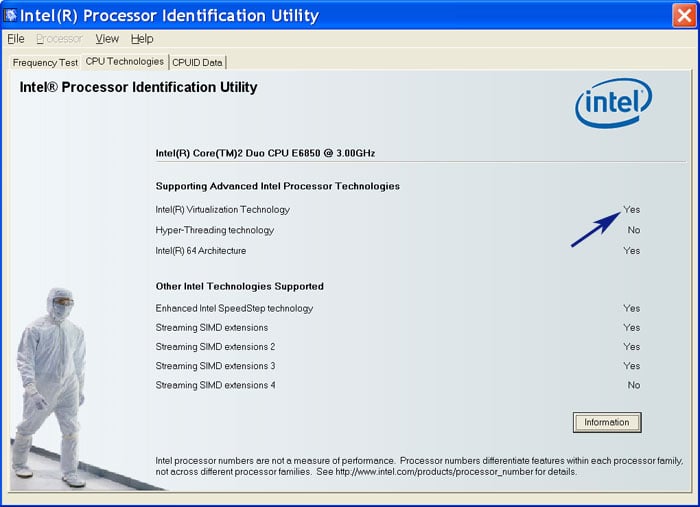
Task: Click the Streaming SIMD extensions label
Action: pyautogui.click(x=212, y=327)
